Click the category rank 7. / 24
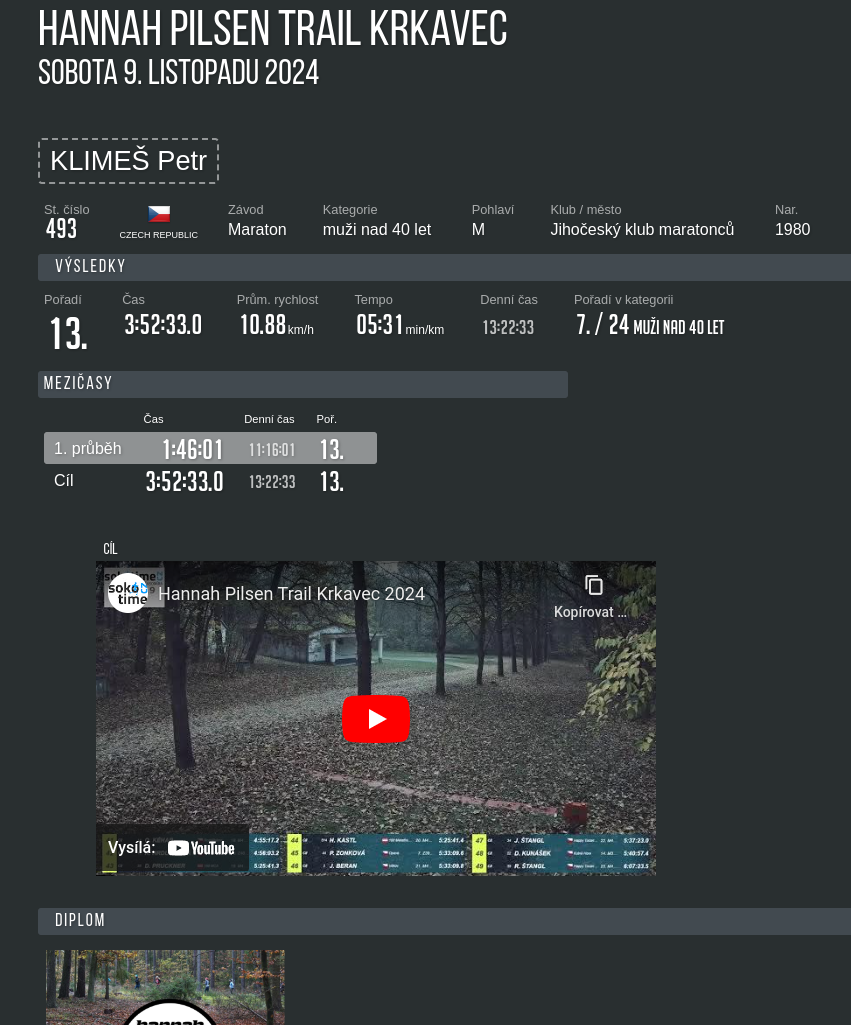 (602, 325)
